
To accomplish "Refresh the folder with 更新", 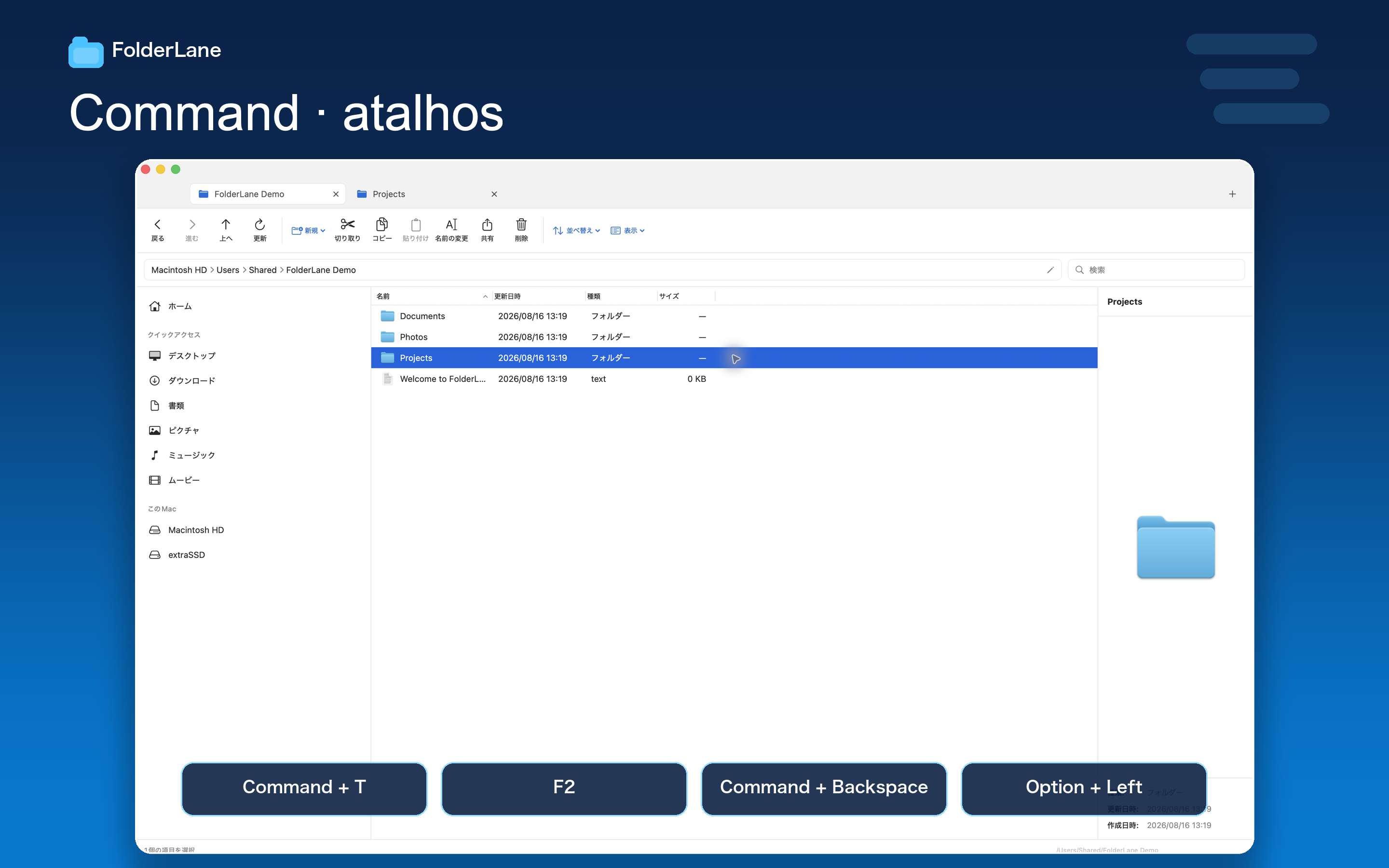I will (x=260, y=230).
